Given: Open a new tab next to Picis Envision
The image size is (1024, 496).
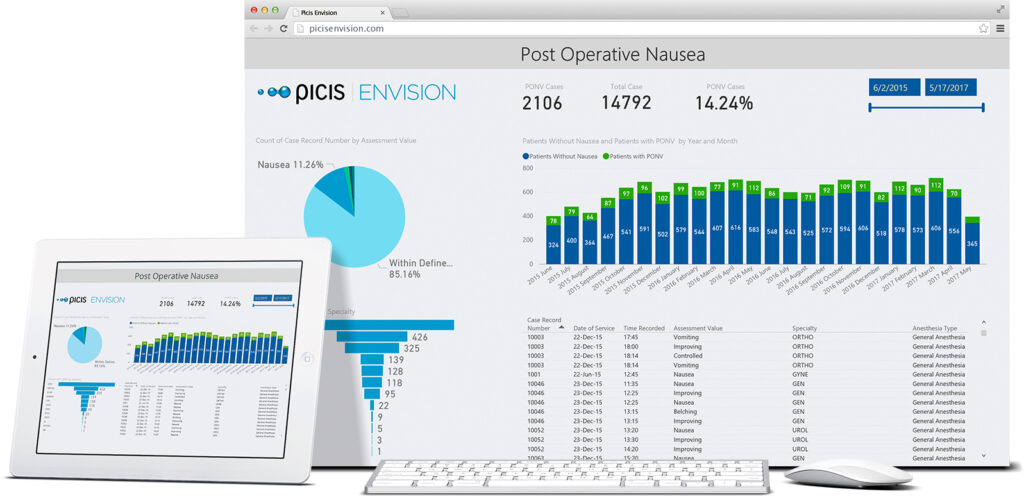Looking at the screenshot, I should pos(400,12).
